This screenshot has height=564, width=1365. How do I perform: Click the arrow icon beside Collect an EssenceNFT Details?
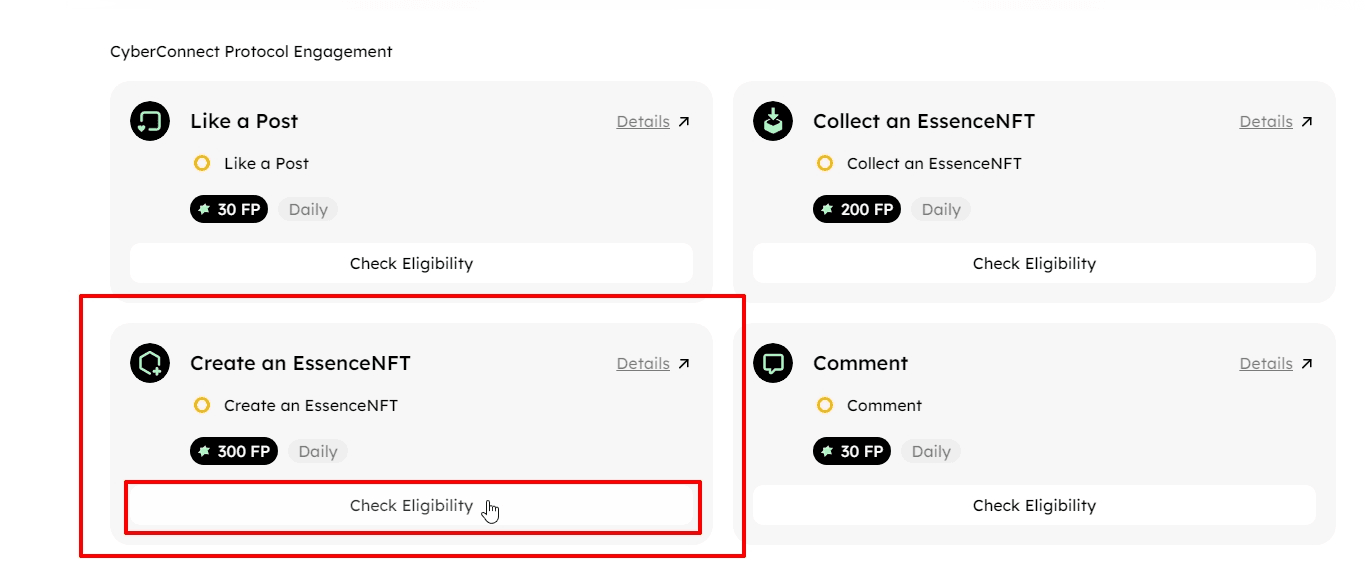coord(1307,122)
